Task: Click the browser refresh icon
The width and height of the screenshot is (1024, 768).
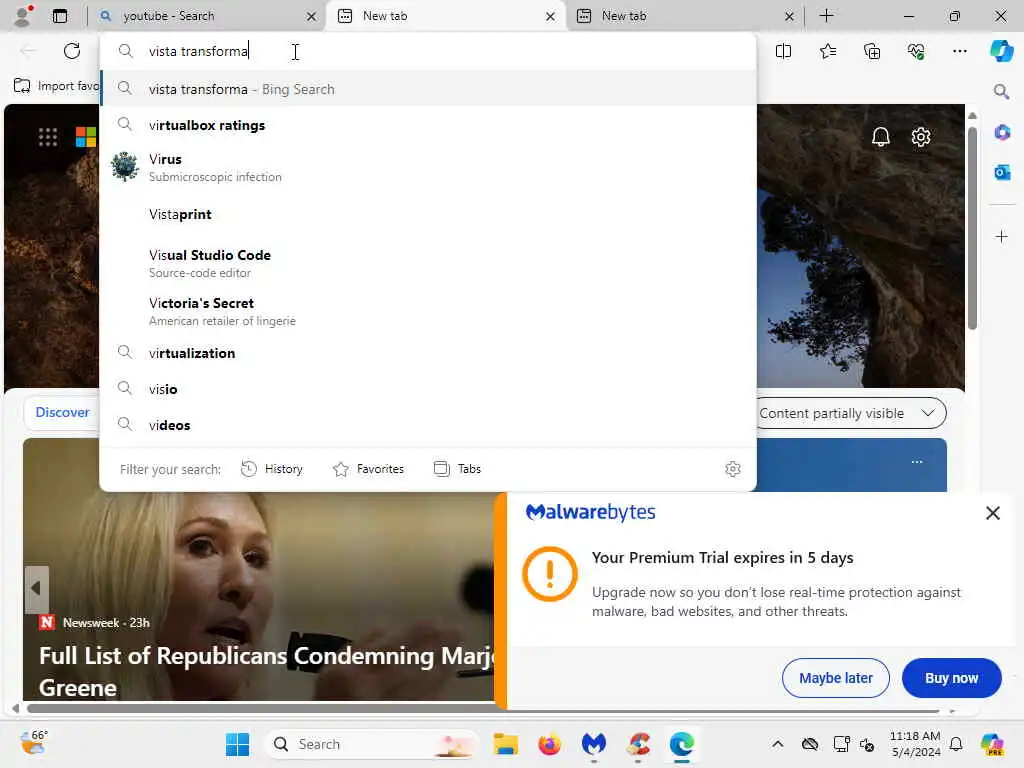Action: pyautogui.click(x=72, y=51)
